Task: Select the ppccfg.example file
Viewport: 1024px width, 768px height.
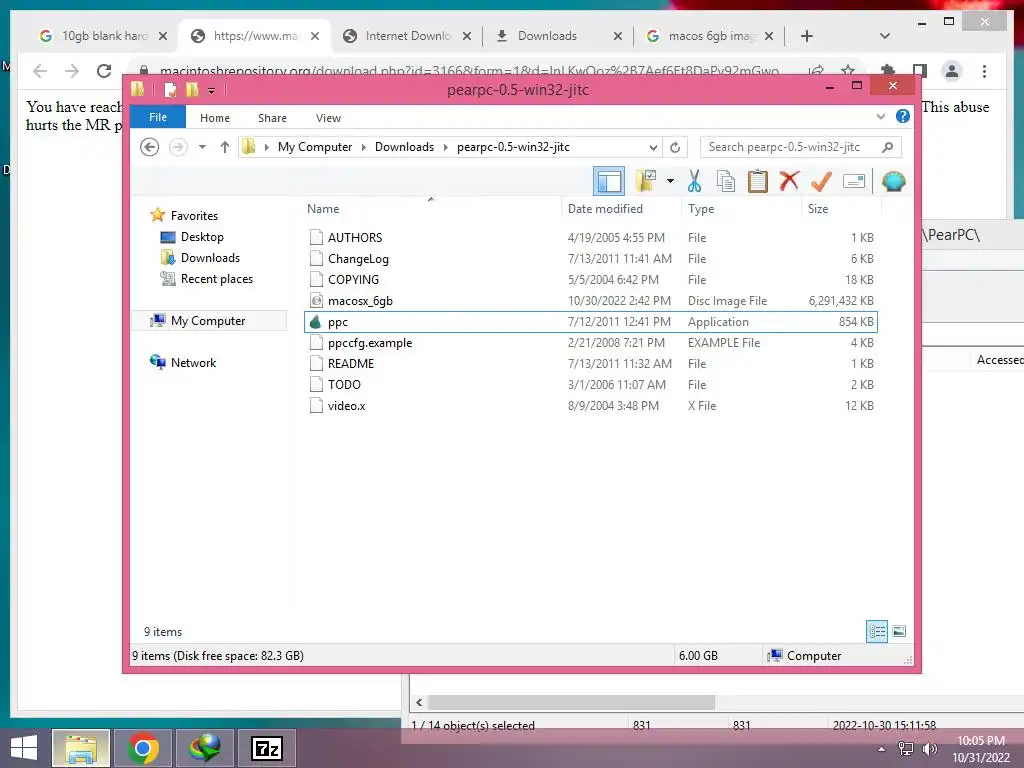Action: pyautogui.click(x=590, y=342)
